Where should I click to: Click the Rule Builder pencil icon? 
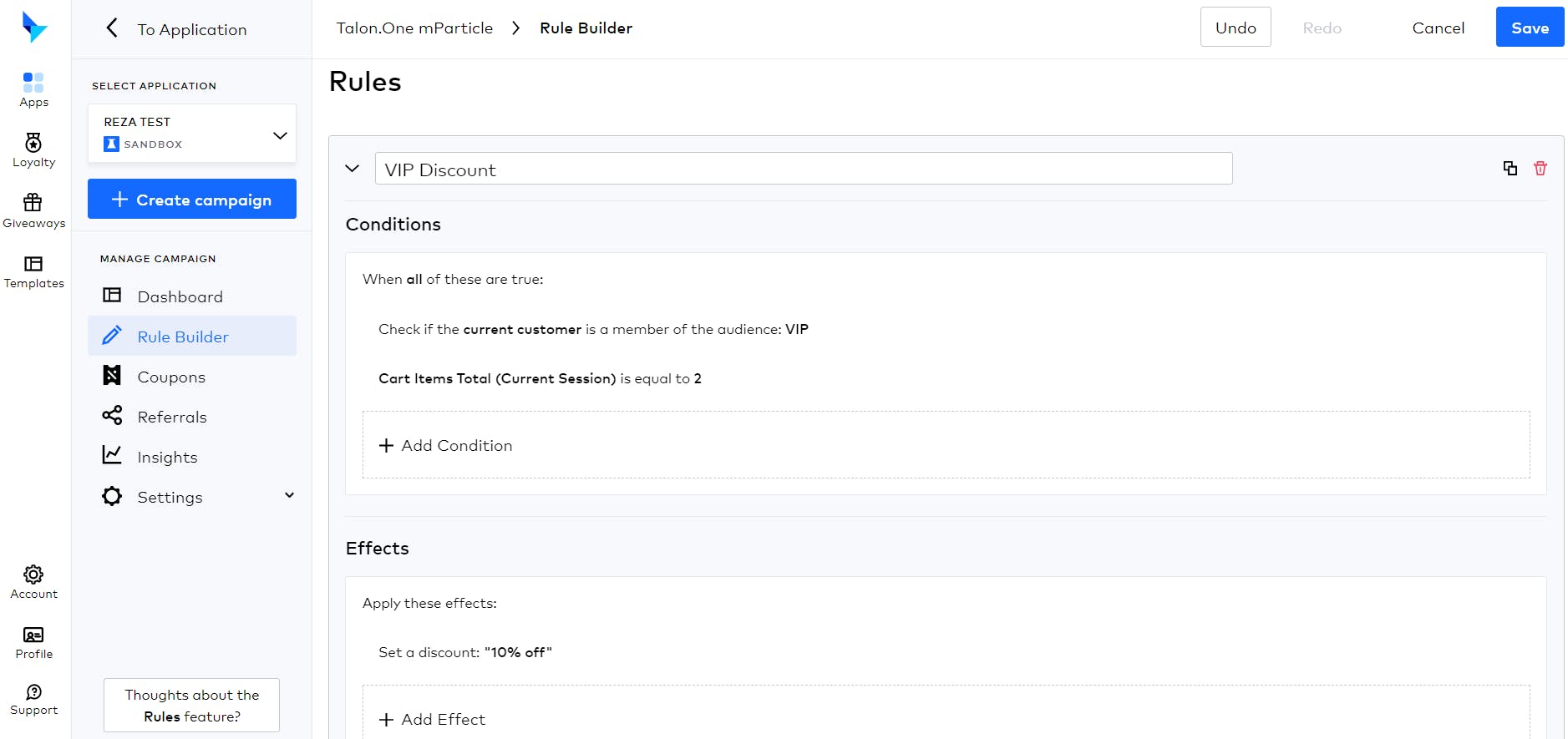click(x=112, y=335)
